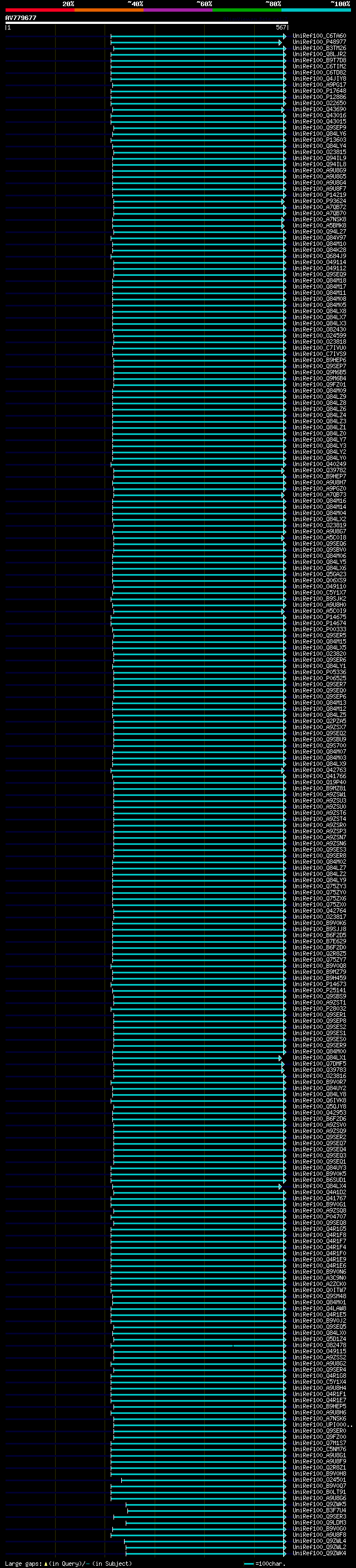
Task: Select the UniRef100_A9ZSX7 label
Action: (319, 728)
